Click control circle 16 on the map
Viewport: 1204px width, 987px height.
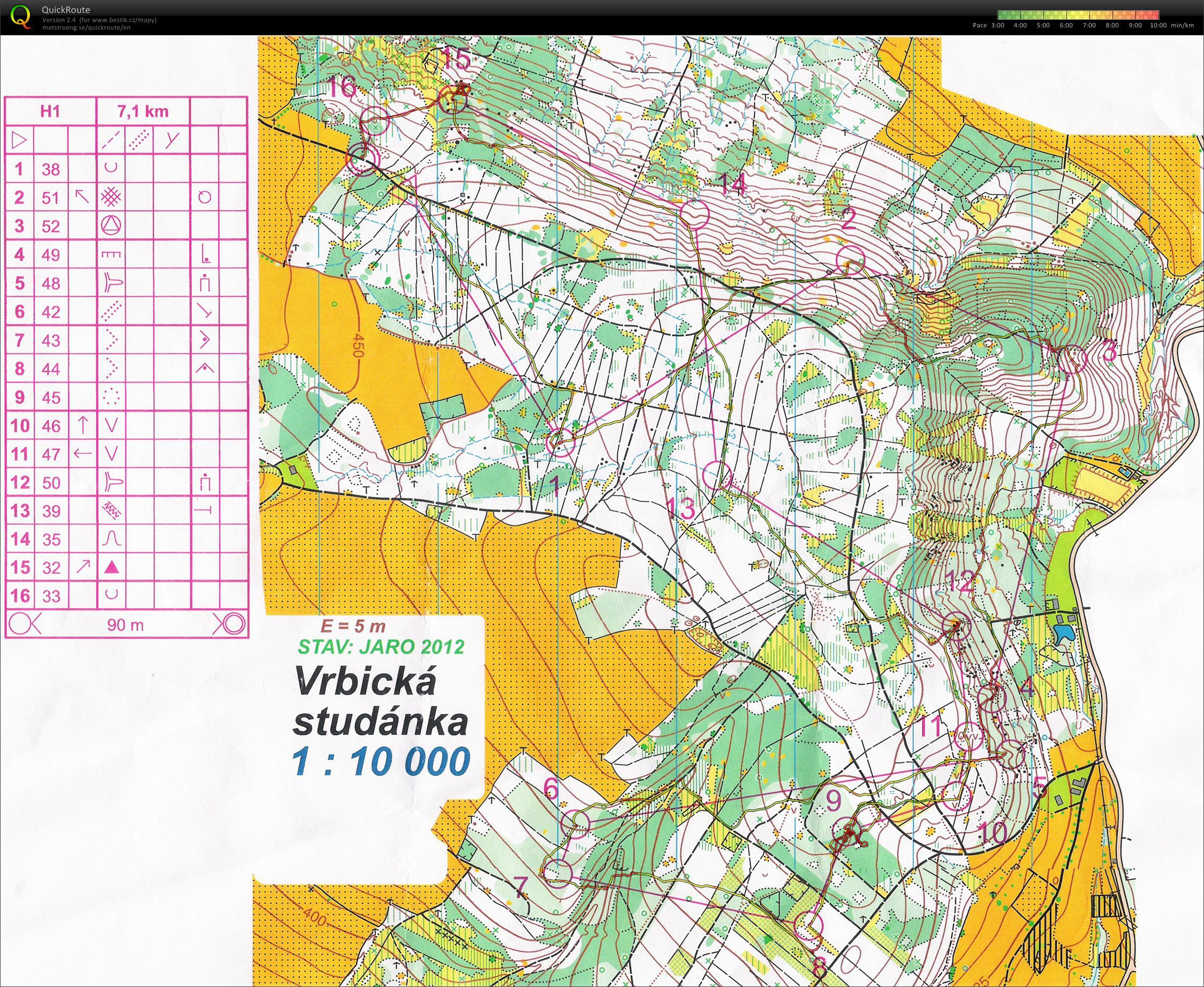pos(374,120)
